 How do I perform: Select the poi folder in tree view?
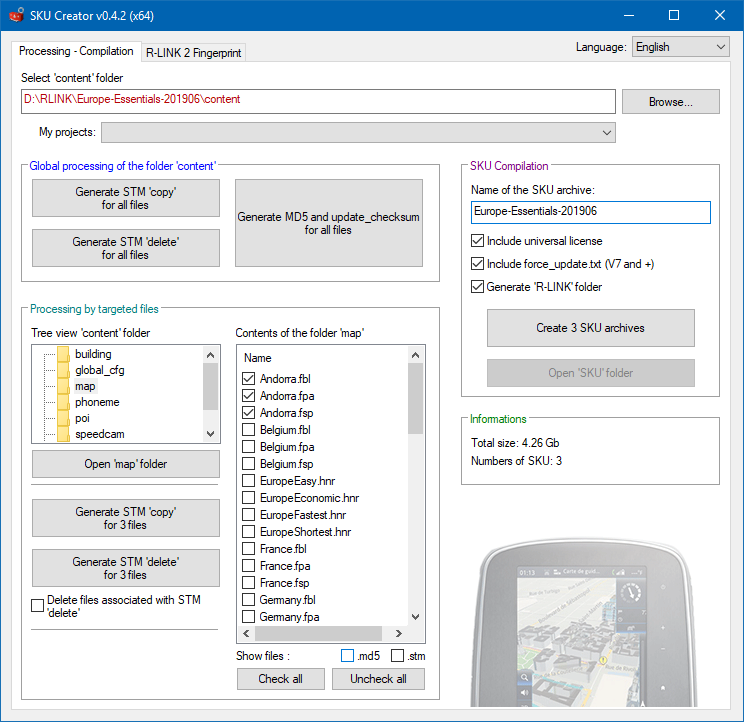(82, 418)
